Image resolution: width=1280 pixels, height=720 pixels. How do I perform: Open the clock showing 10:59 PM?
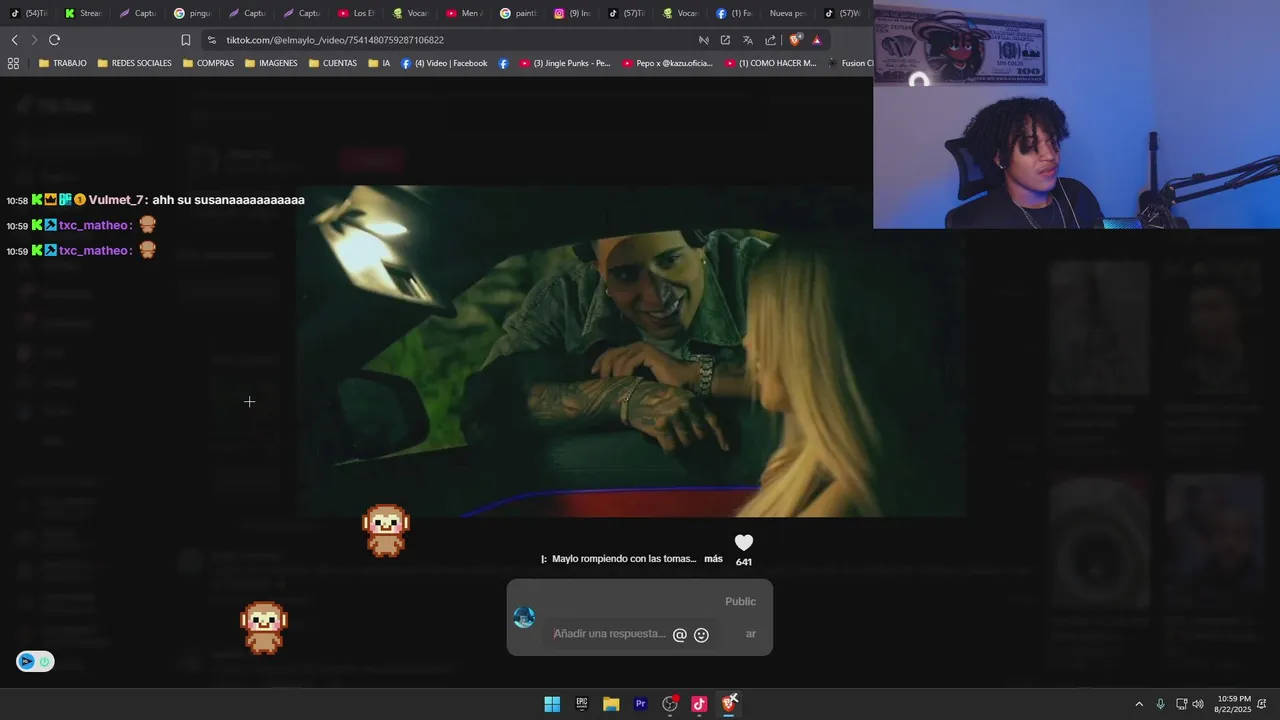1233,704
